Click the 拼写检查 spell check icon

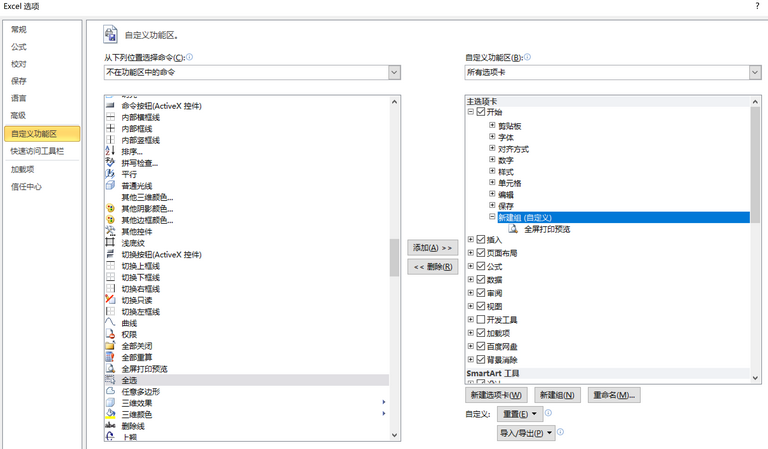[110, 163]
